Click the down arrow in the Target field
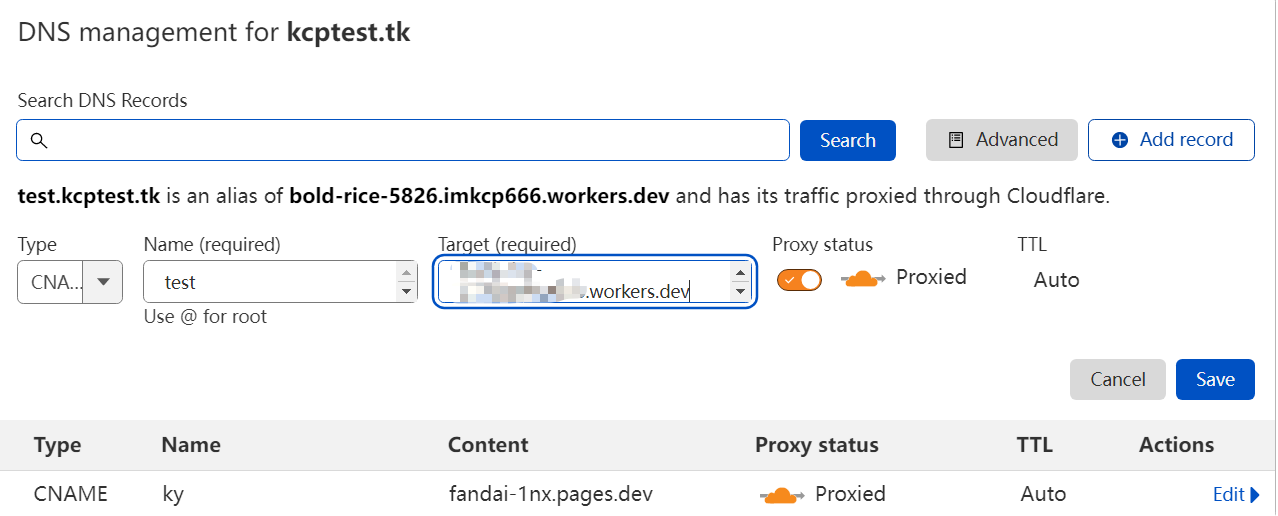This screenshot has width=1278, height=516. 740,292
